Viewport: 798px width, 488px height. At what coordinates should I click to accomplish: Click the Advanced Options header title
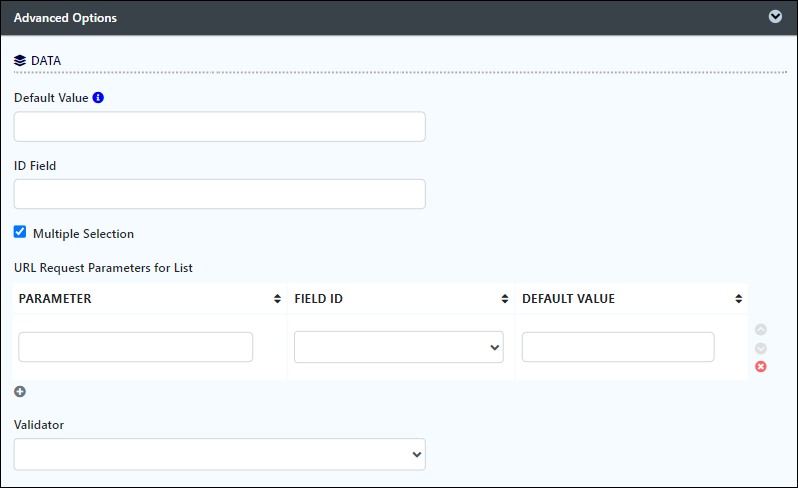tap(65, 18)
